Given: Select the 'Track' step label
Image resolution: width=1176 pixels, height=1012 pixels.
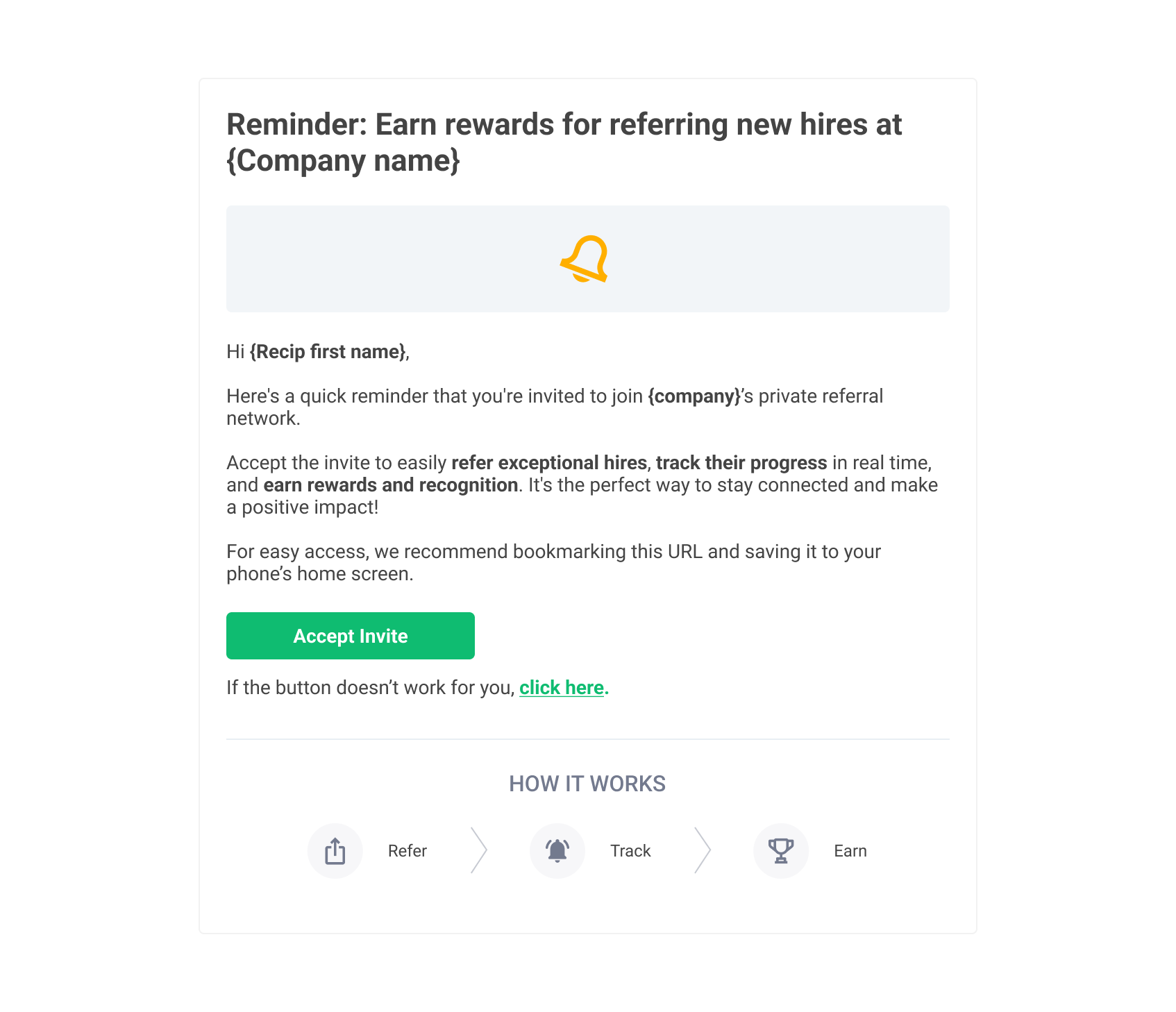Looking at the screenshot, I should pos(630,851).
